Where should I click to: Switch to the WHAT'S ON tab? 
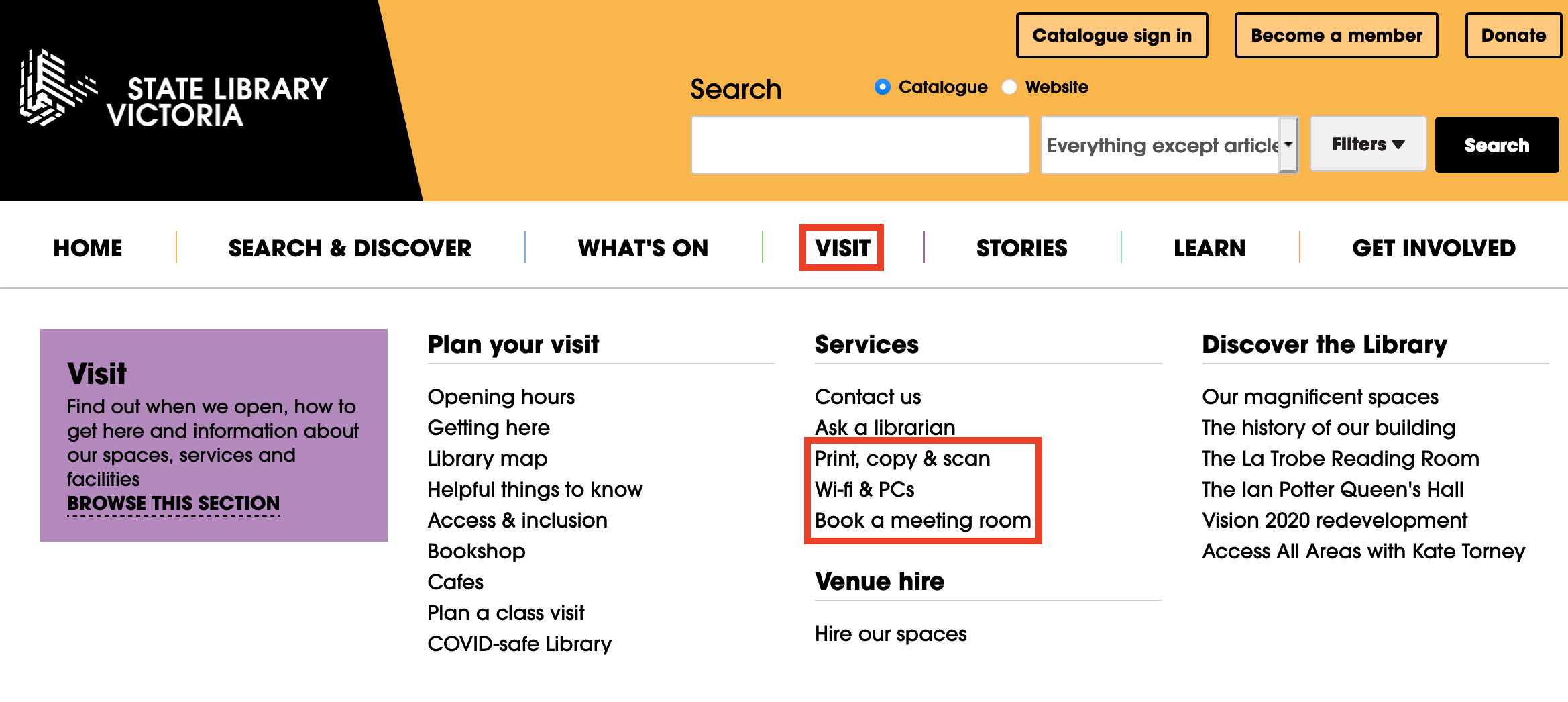pyautogui.click(x=643, y=248)
